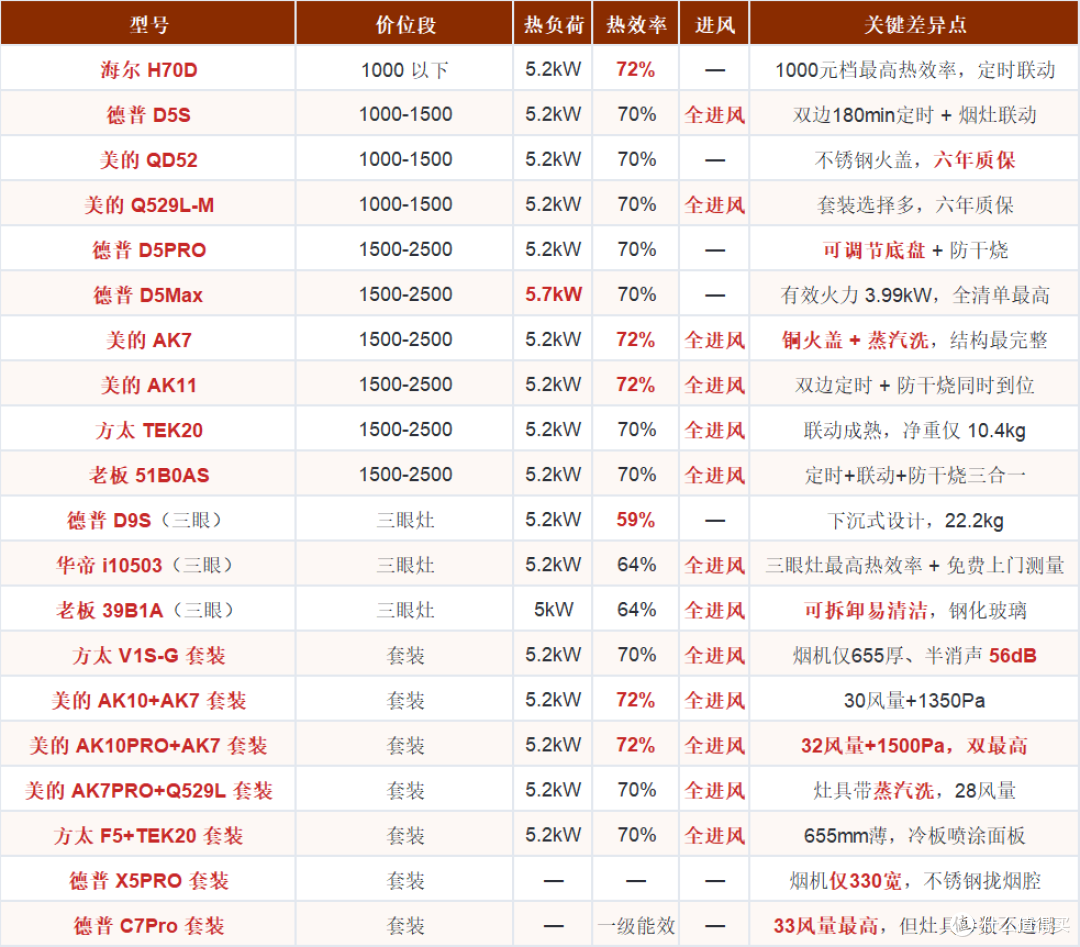This screenshot has width=1080, height=947.
Task: Click the model name 美的 AK11
Action: click(149, 384)
